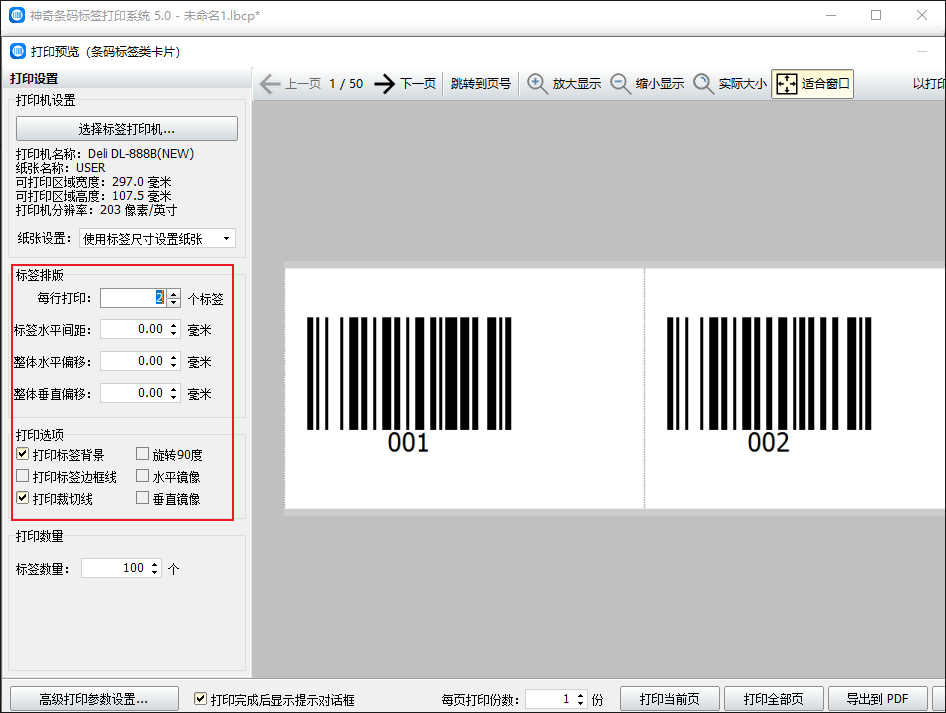Enable 旋转90度 checkbox
This screenshot has height=713, width=946.
tap(142, 454)
